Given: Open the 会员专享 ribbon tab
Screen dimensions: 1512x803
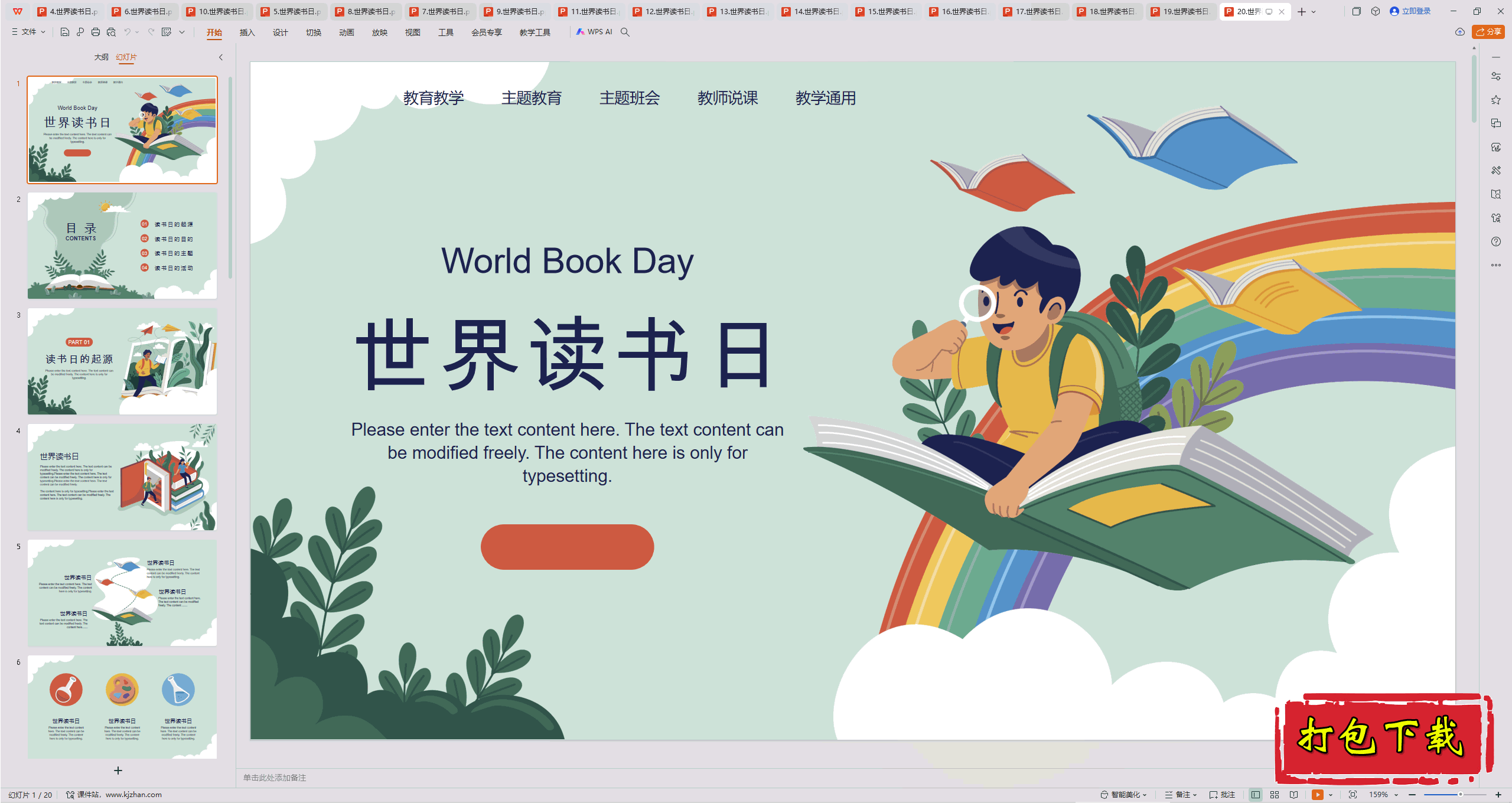Looking at the screenshot, I should [x=487, y=32].
